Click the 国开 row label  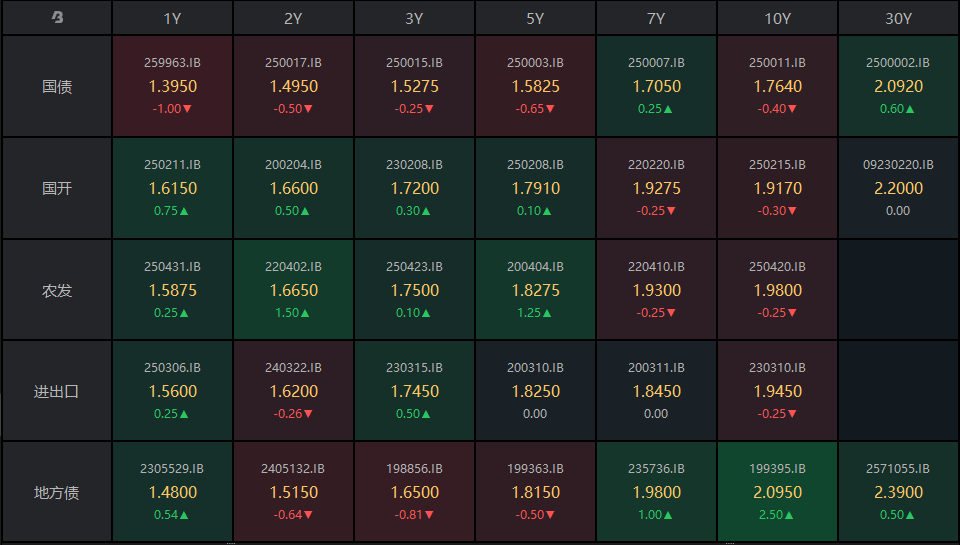(57, 188)
